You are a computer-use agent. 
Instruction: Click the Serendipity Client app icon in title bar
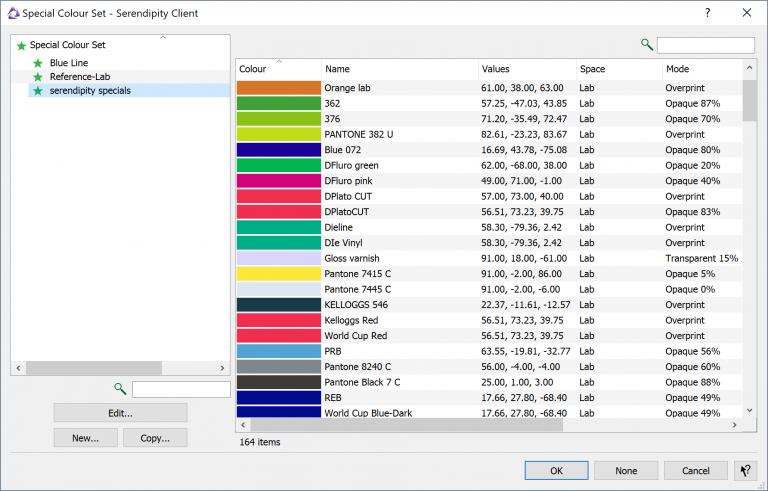13,13
